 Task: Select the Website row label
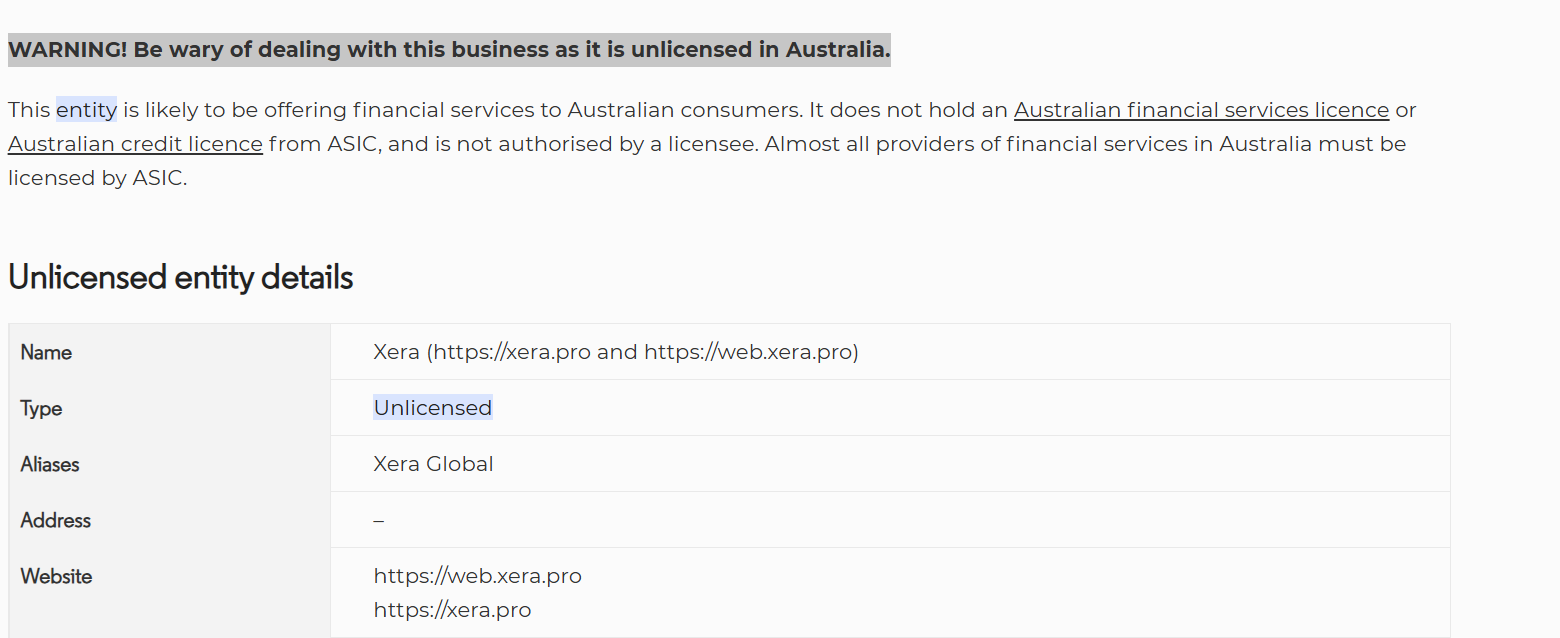coord(56,576)
